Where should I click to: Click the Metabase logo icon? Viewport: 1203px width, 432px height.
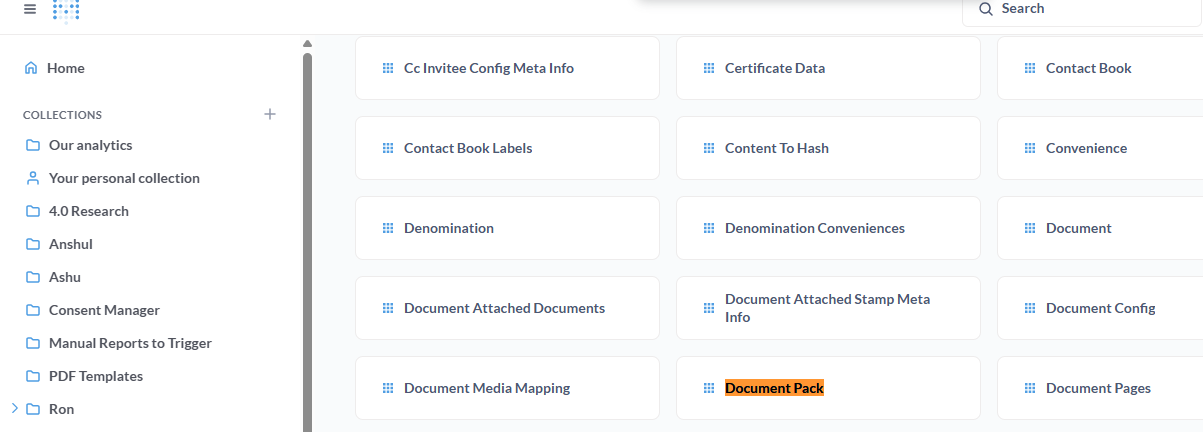pos(66,10)
